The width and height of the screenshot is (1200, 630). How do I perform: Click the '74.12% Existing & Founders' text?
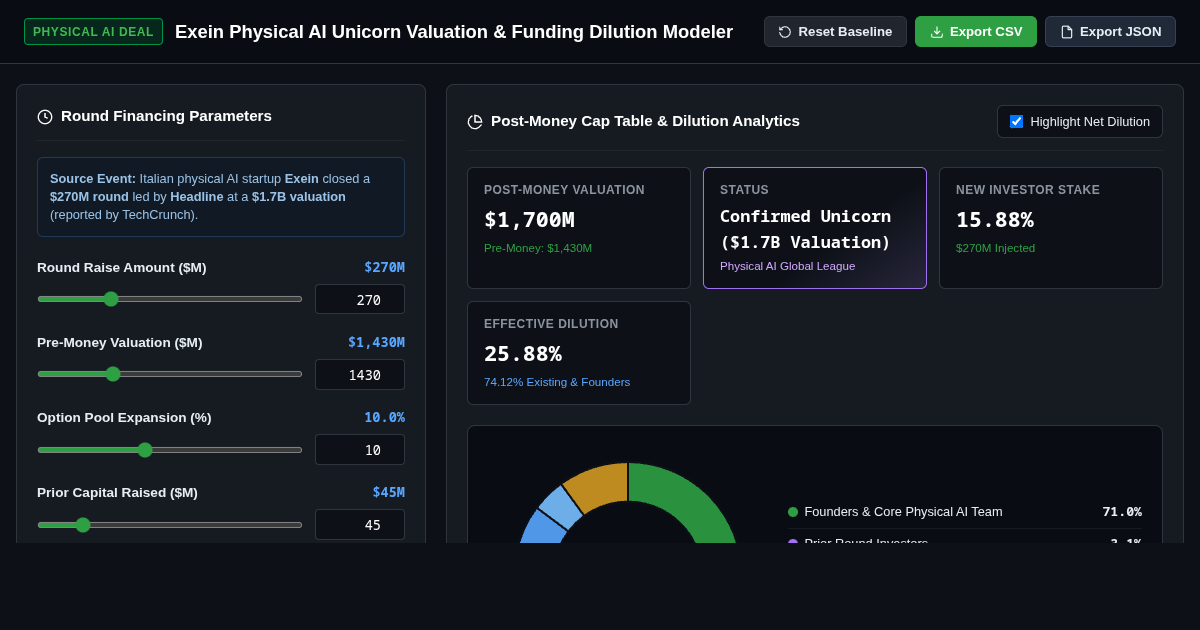coord(557,382)
